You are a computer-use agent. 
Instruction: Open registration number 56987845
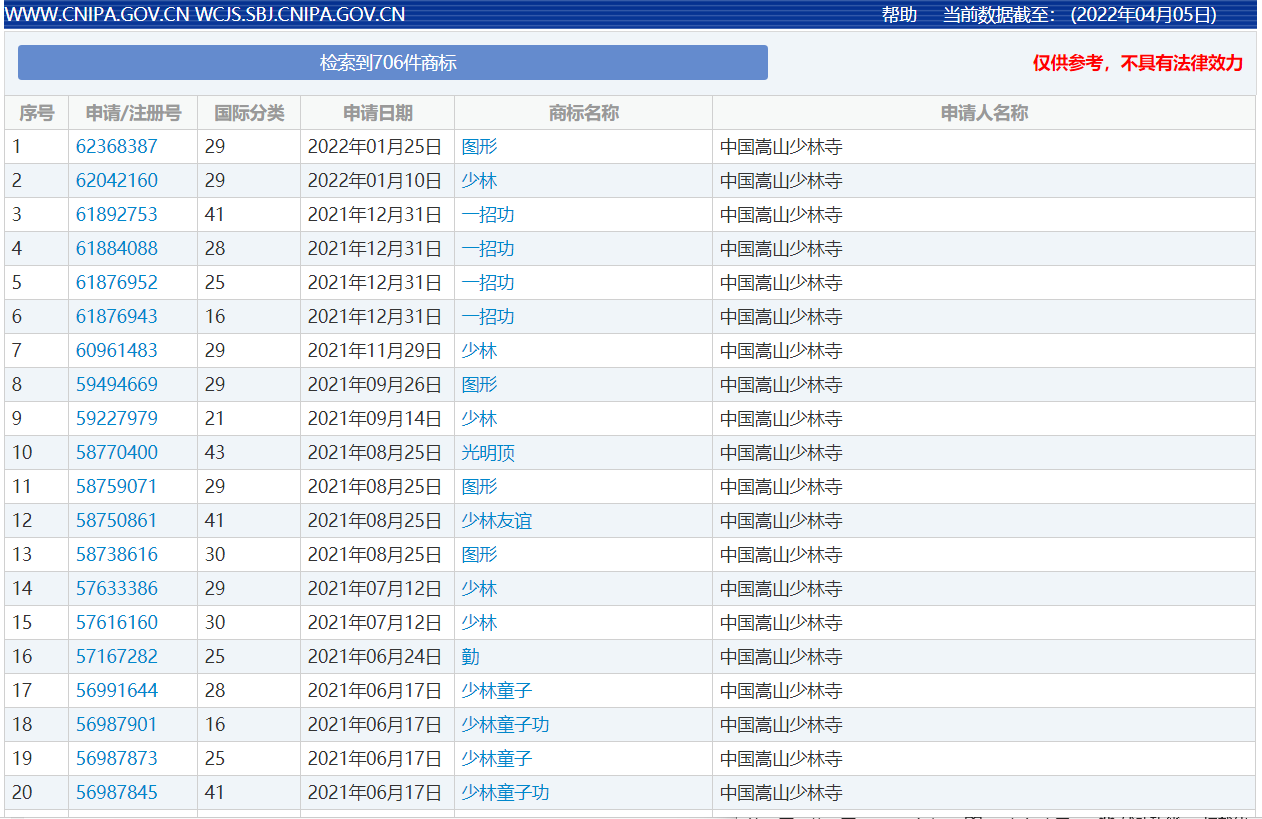pos(117,792)
